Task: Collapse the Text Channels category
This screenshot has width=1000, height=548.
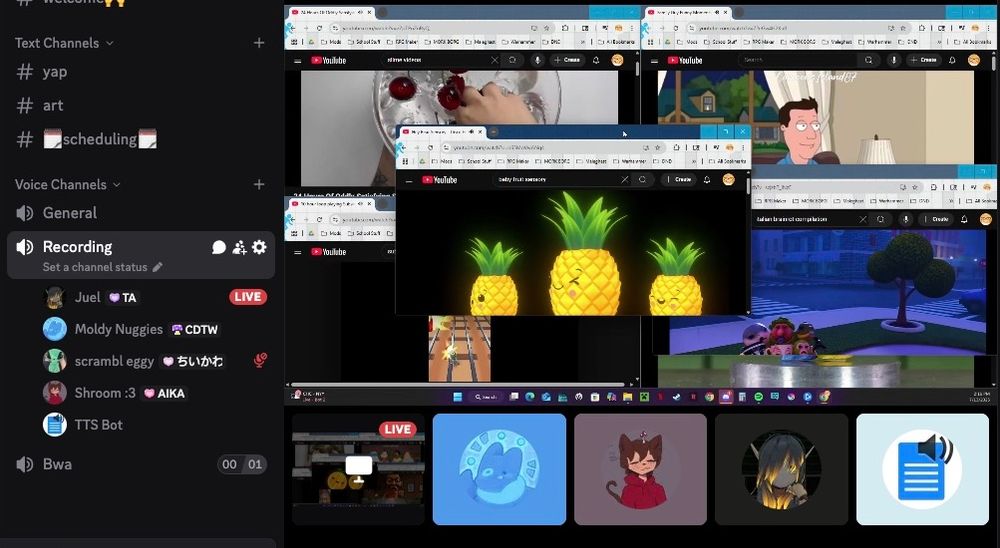Action: [64, 43]
